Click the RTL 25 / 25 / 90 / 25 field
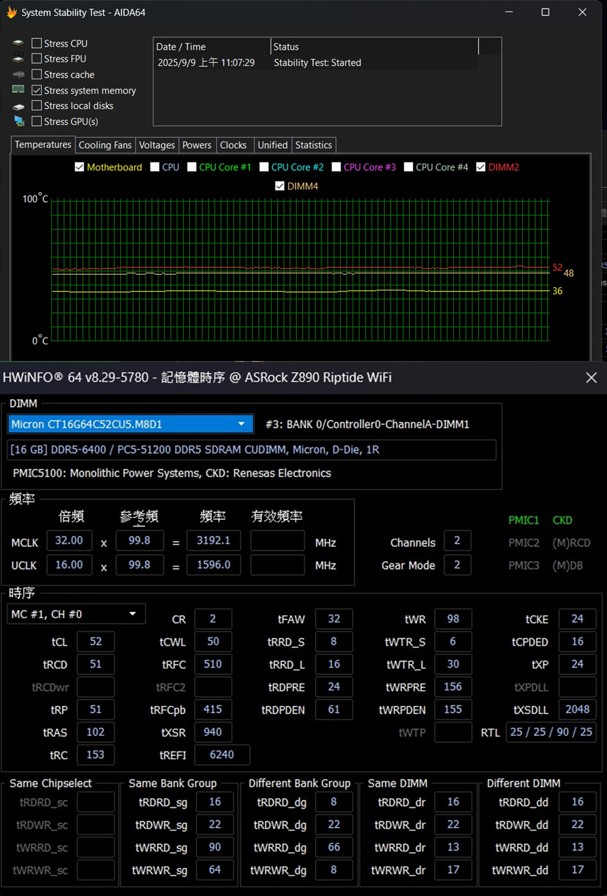 pyautogui.click(x=551, y=733)
